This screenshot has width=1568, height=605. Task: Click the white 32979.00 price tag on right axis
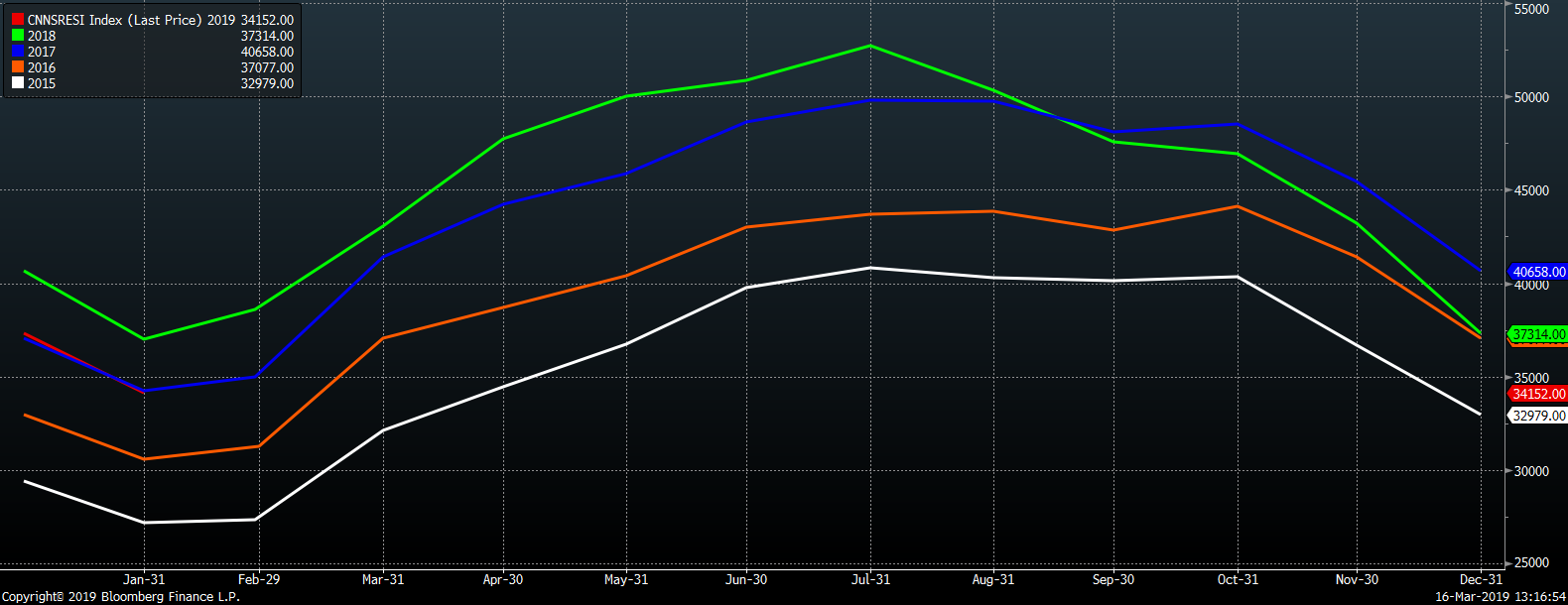[1537, 416]
